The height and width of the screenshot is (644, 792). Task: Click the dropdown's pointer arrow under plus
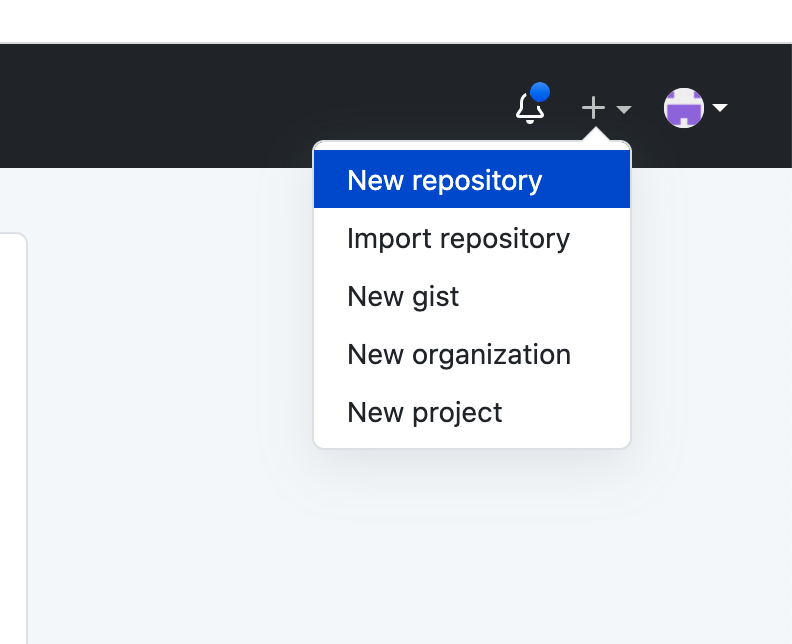[594, 135]
